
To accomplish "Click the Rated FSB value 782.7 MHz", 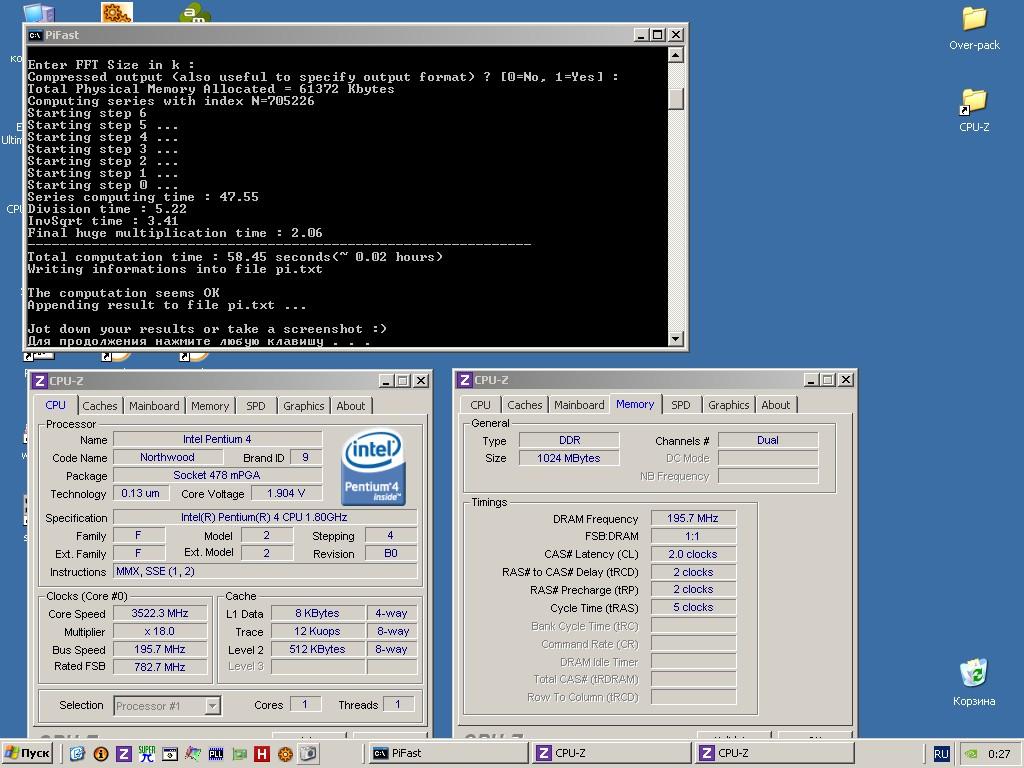I will click(159, 667).
